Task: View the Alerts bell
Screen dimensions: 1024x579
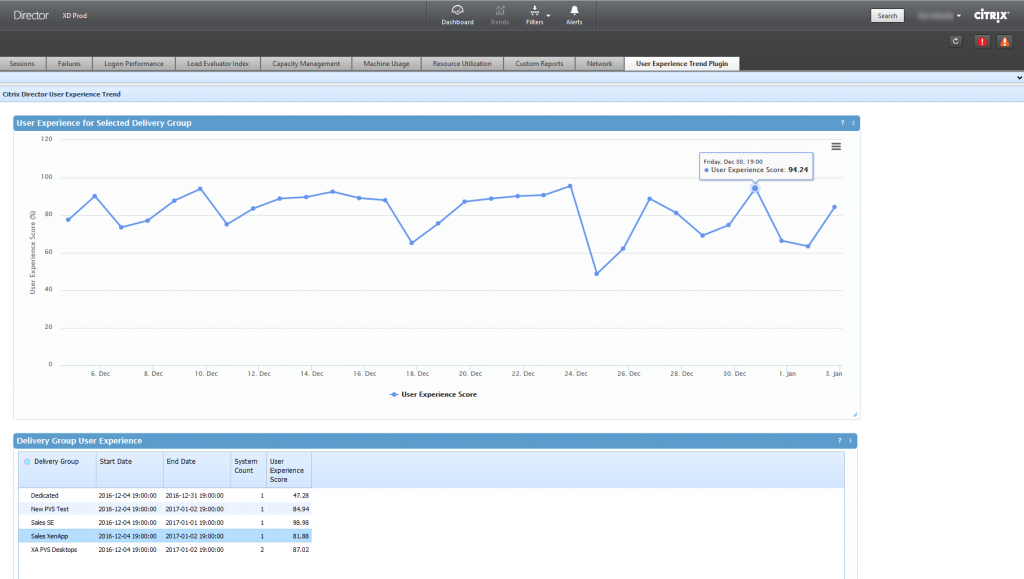Action: [x=574, y=15]
